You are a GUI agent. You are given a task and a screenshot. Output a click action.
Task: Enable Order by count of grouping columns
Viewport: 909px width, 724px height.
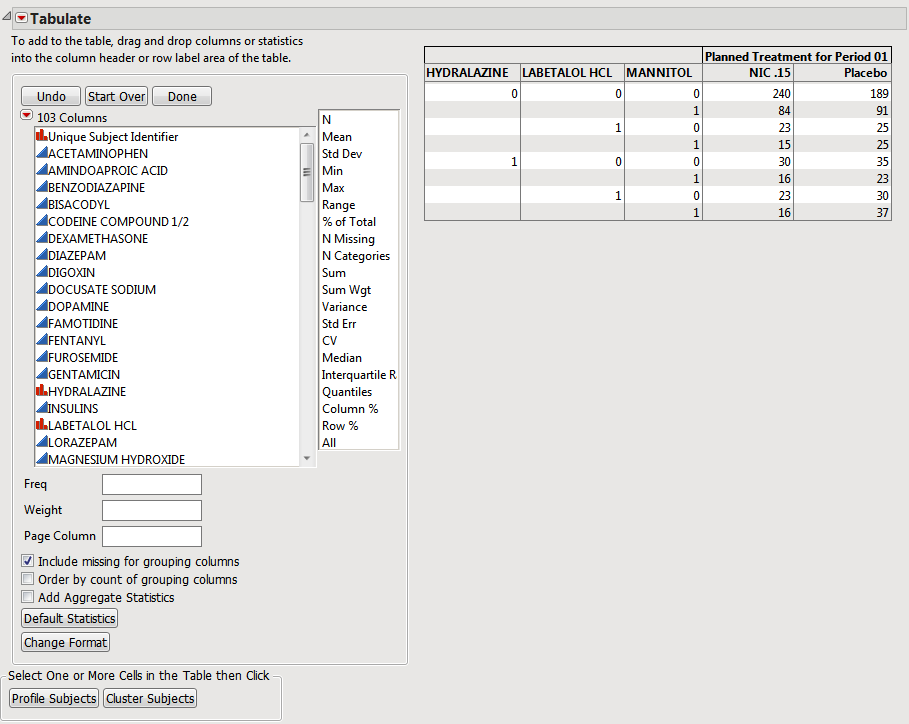[27, 579]
